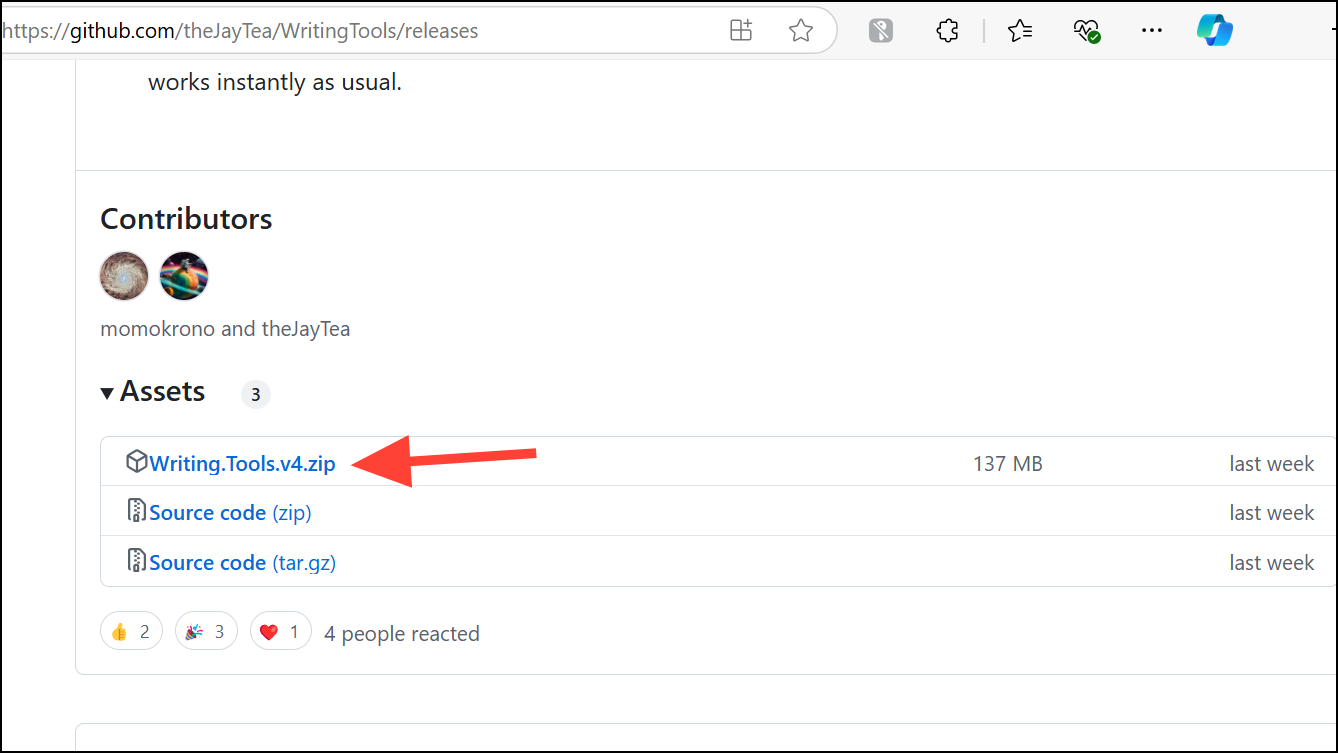Click the 137 MB file size text
This screenshot has height=753, width=1338.
(1008, 464)
